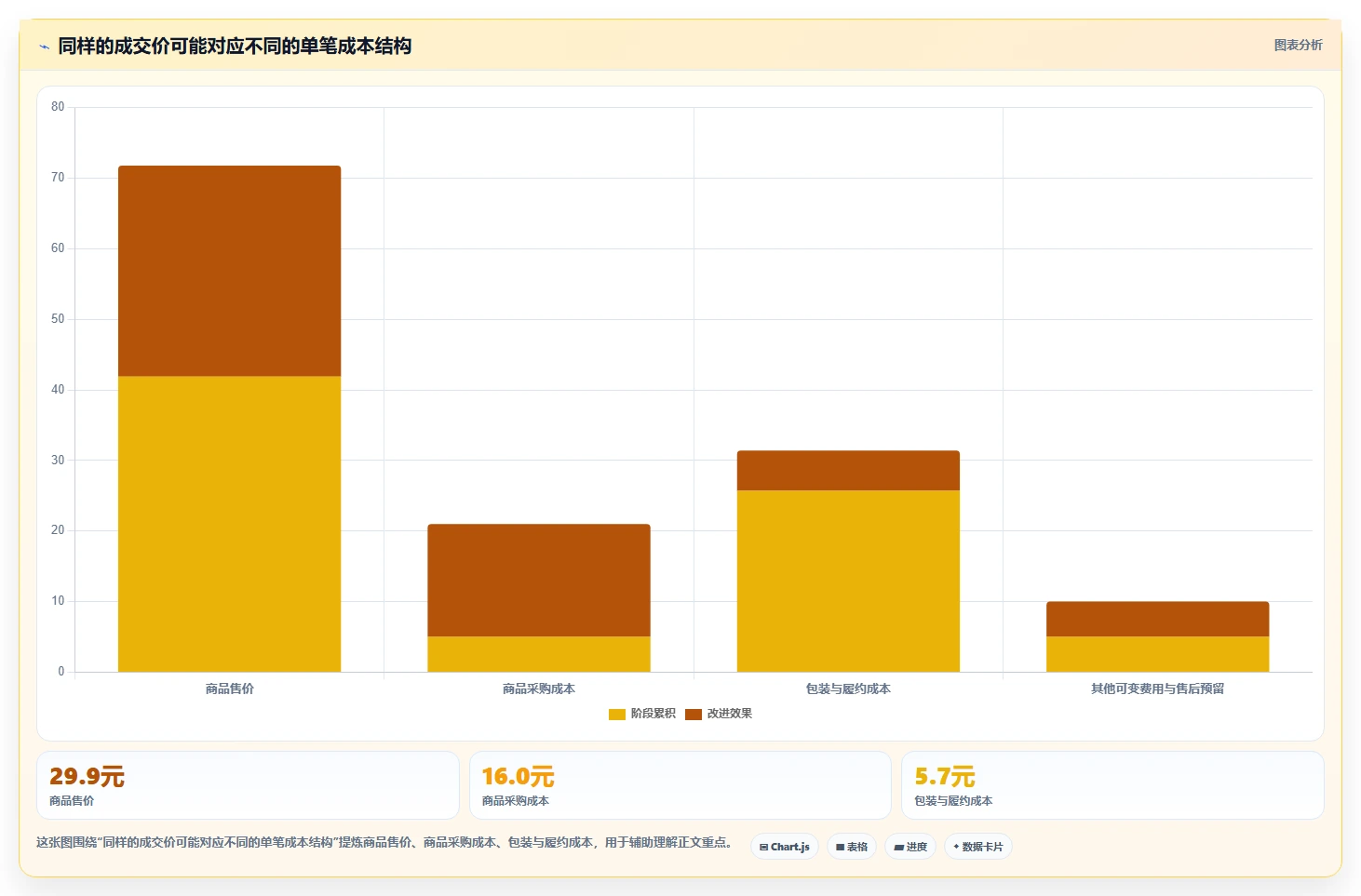Click the y-axis value 80
This screenshot has height=896, width=1361.
(58, 107)
